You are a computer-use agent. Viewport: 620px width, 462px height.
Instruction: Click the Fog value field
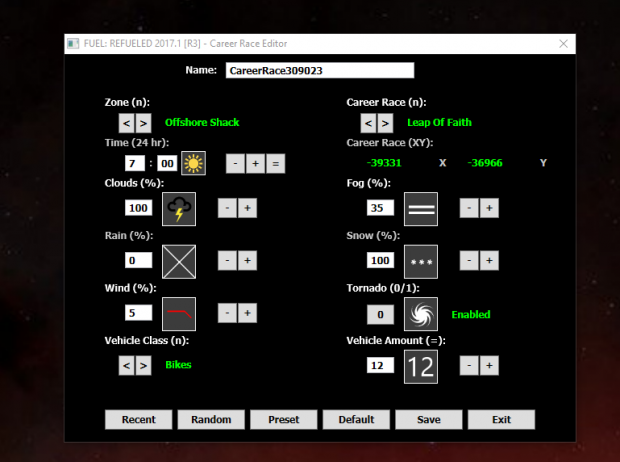point(380,208)
